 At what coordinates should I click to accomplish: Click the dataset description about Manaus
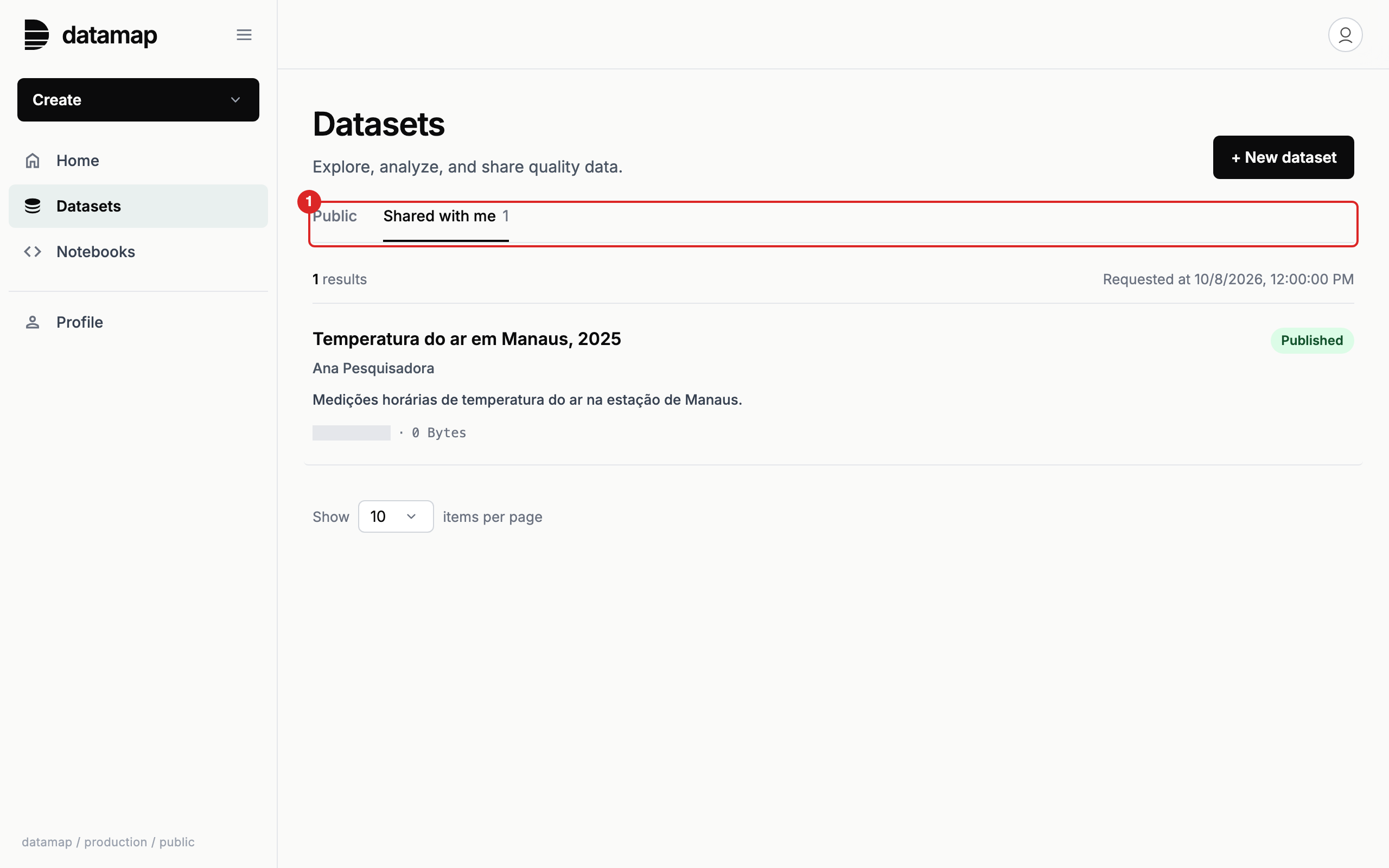coord(527,400)
